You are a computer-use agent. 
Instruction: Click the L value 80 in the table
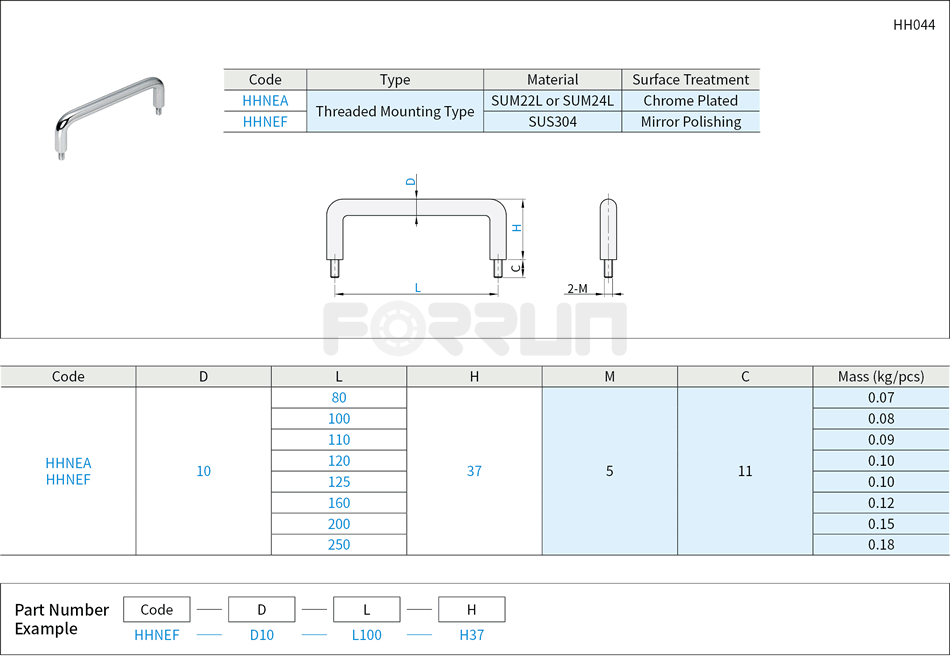[x=339, y=398]
